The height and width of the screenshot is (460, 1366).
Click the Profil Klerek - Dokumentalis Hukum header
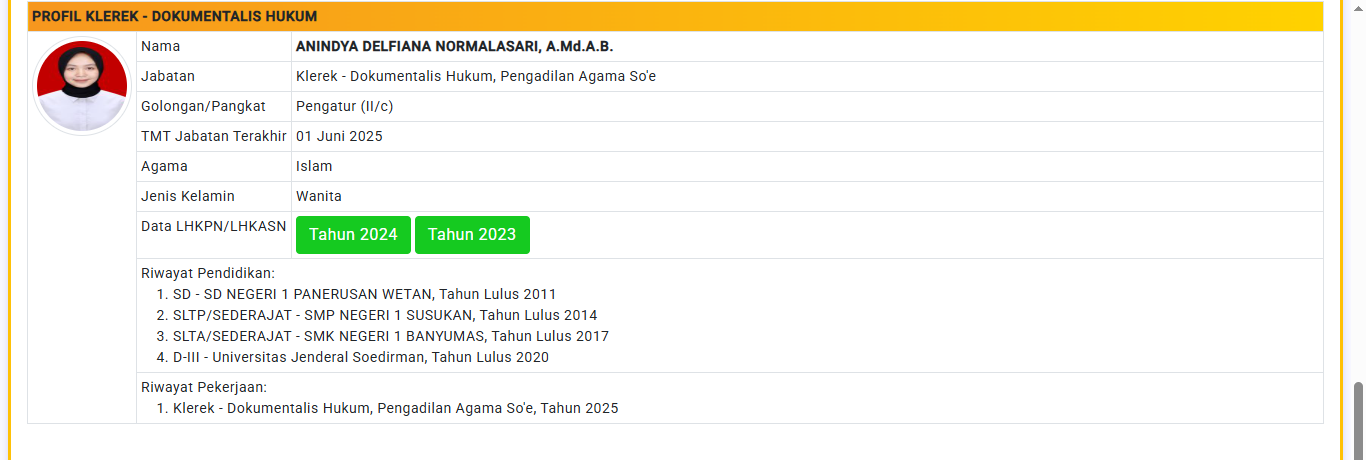tap(174, 17)
